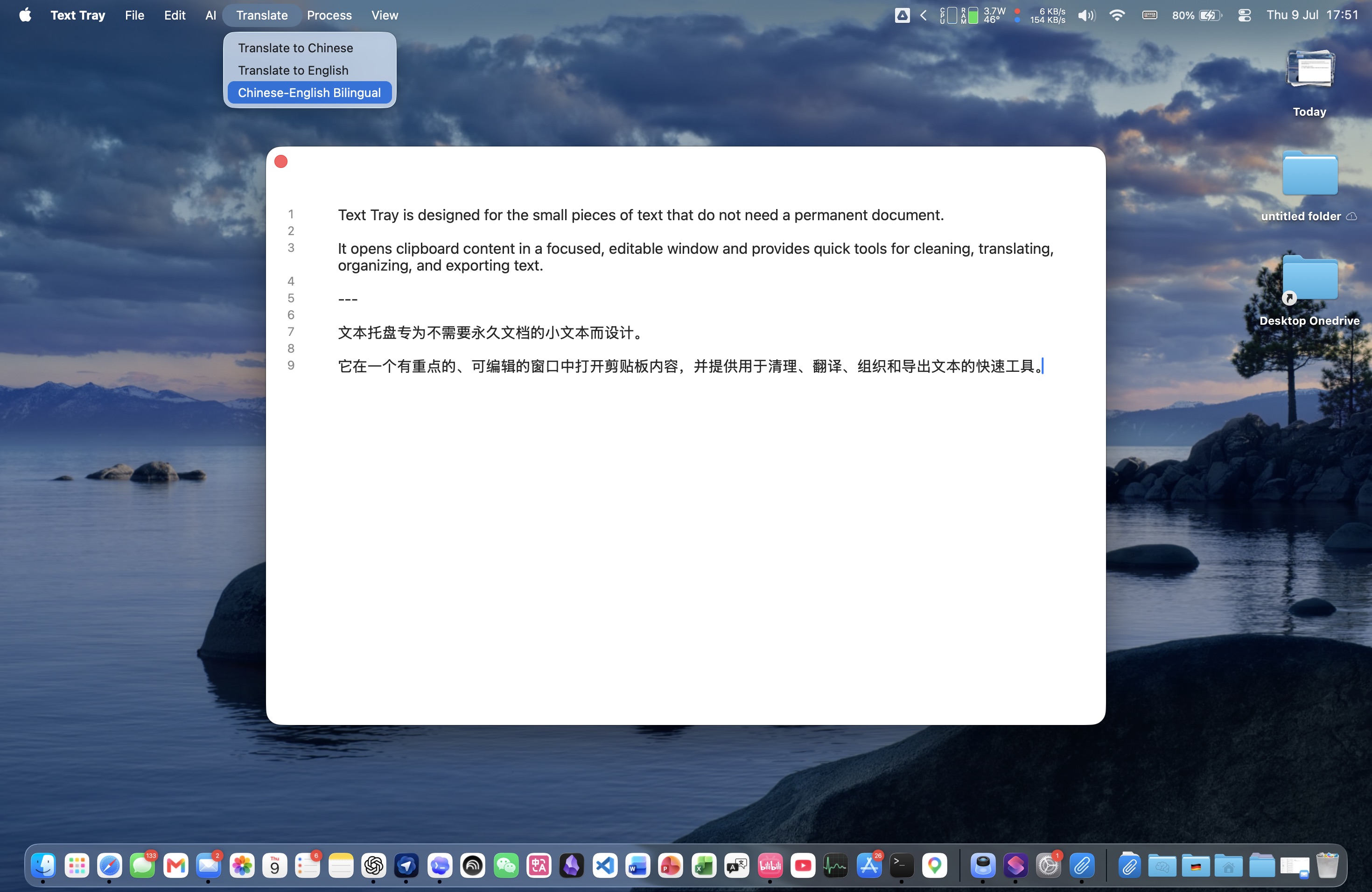Click the keyboard input icon in menu bar
This screenshot has width=1372, height=892.
pyautogui.click(x=1149, y=15)
